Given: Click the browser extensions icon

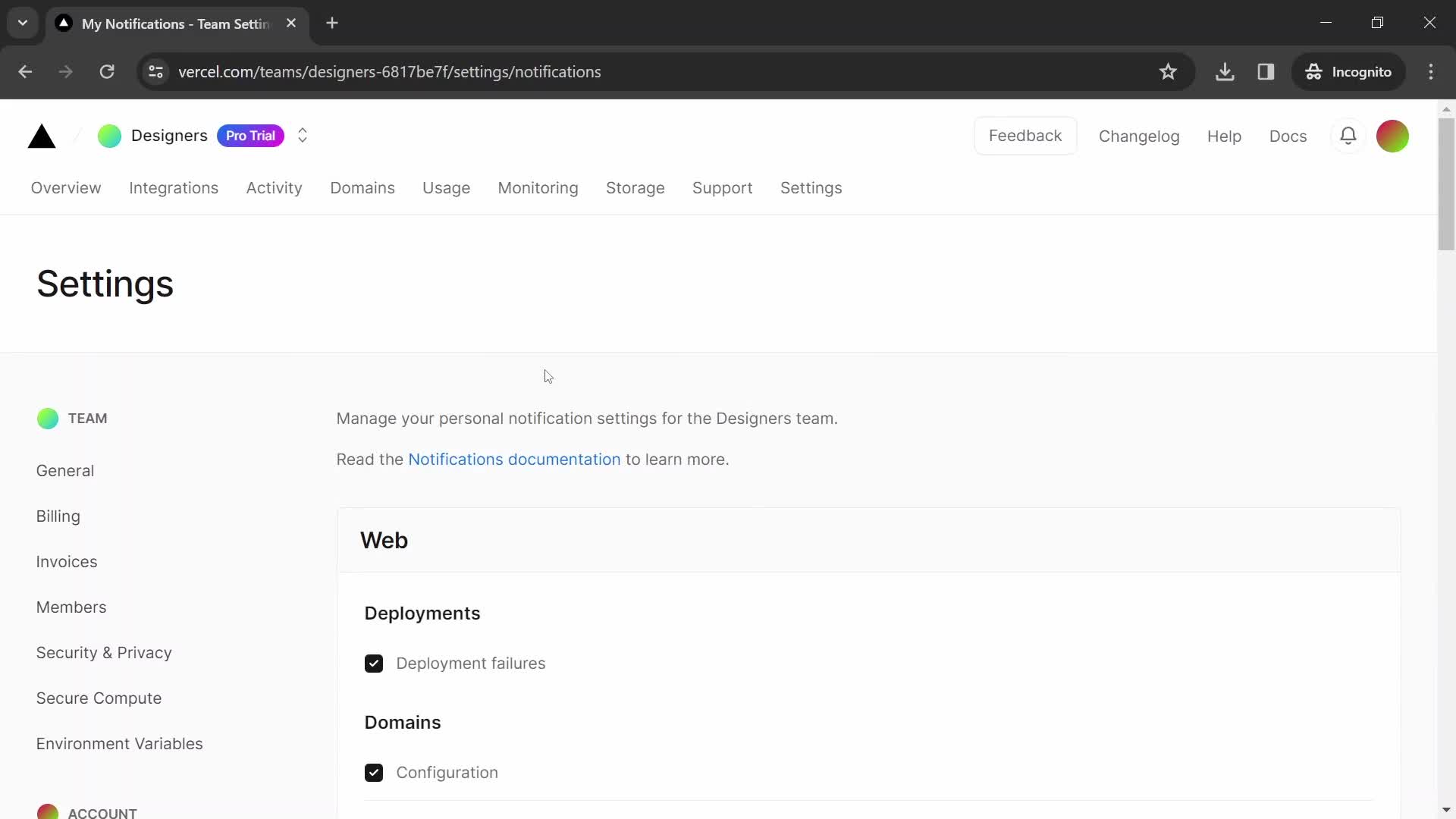Looking at the screenshot, I should coord(1266,72).
